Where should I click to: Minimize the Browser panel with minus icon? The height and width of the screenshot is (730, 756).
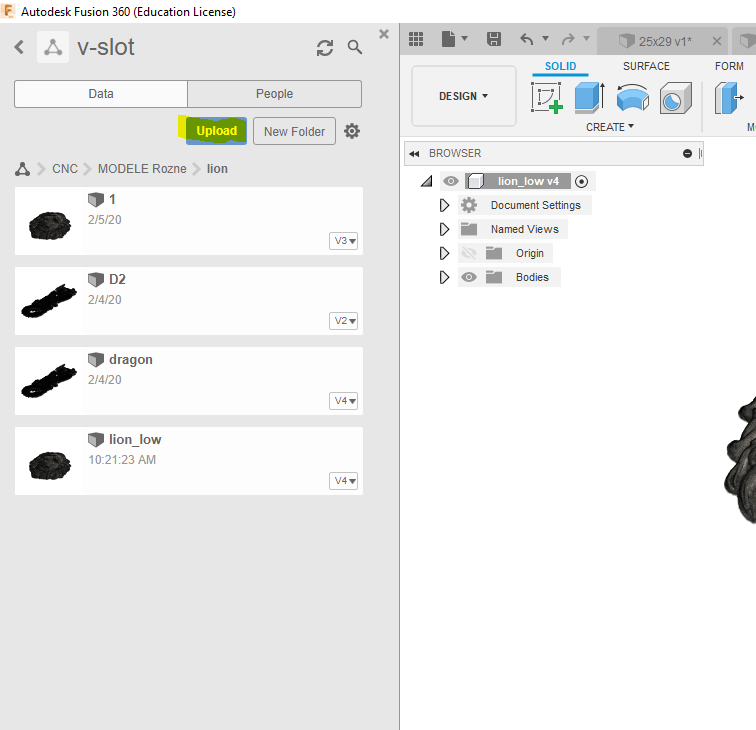tap(688, 153)
